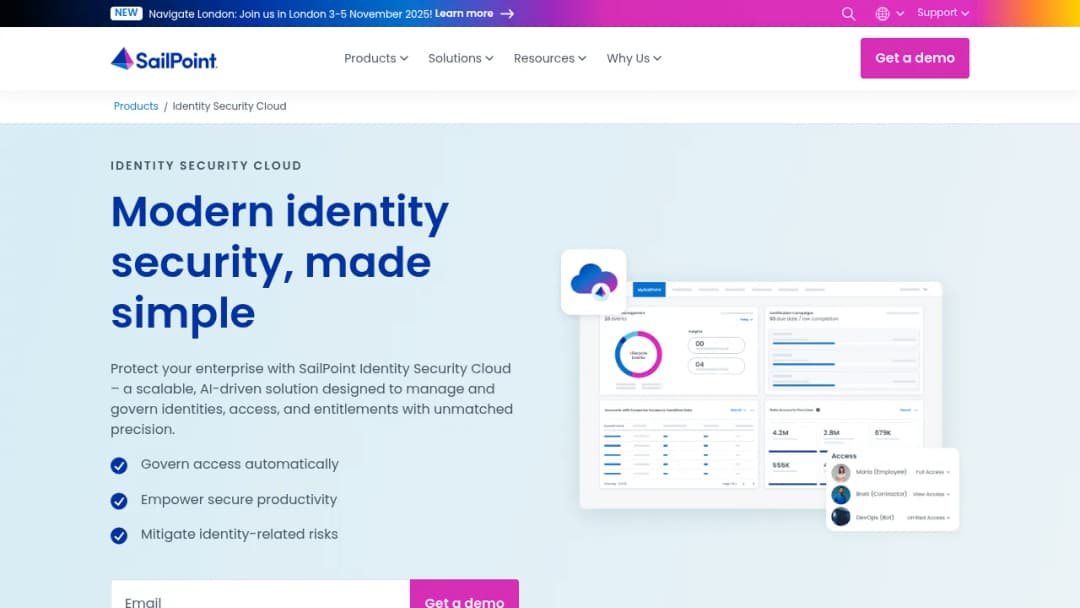Screen dimensions: 1080x608
Task: Click the NEW badge in banner
Action: (126, 13)
